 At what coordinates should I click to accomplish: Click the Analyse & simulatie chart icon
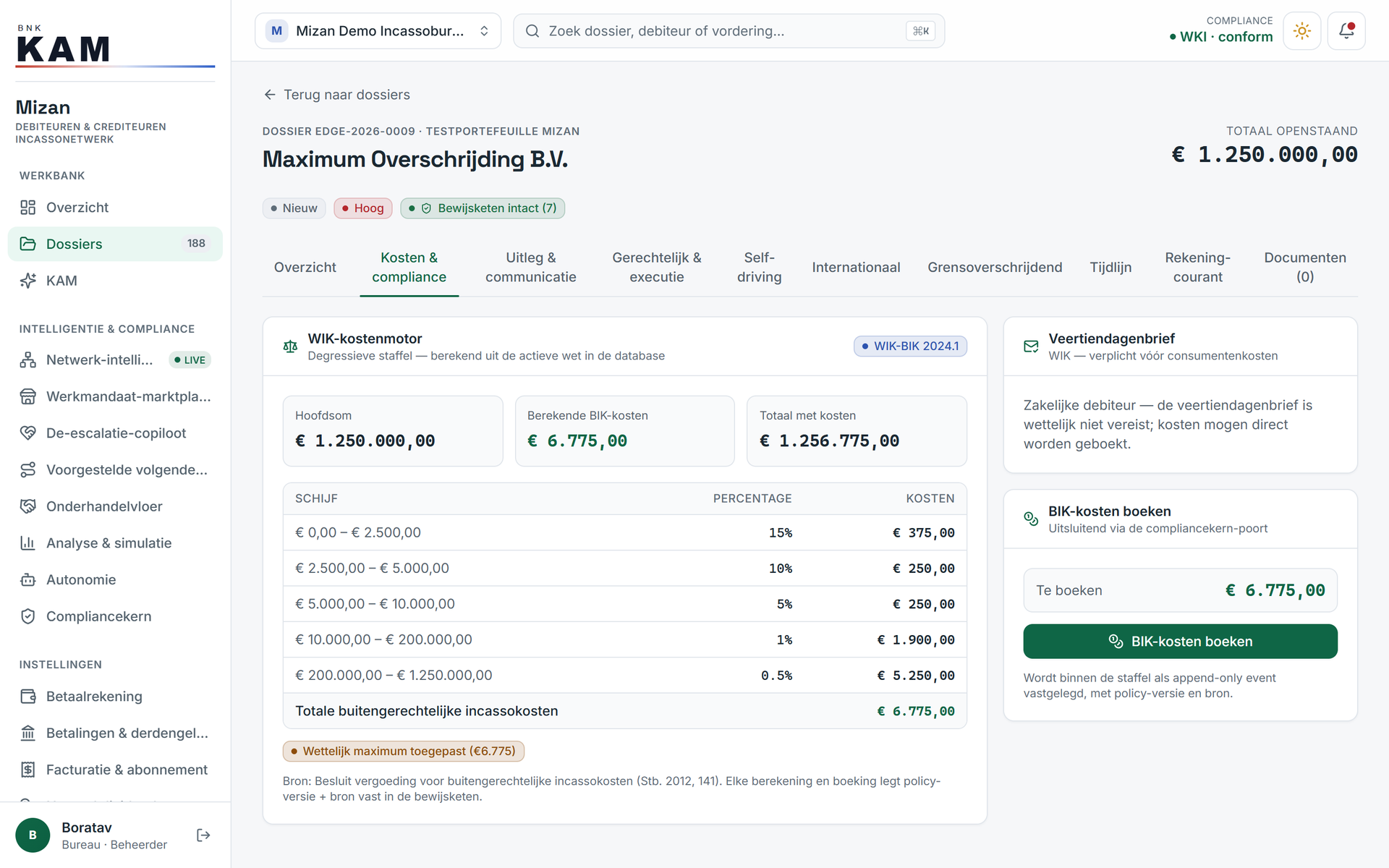tap(27, 543)
